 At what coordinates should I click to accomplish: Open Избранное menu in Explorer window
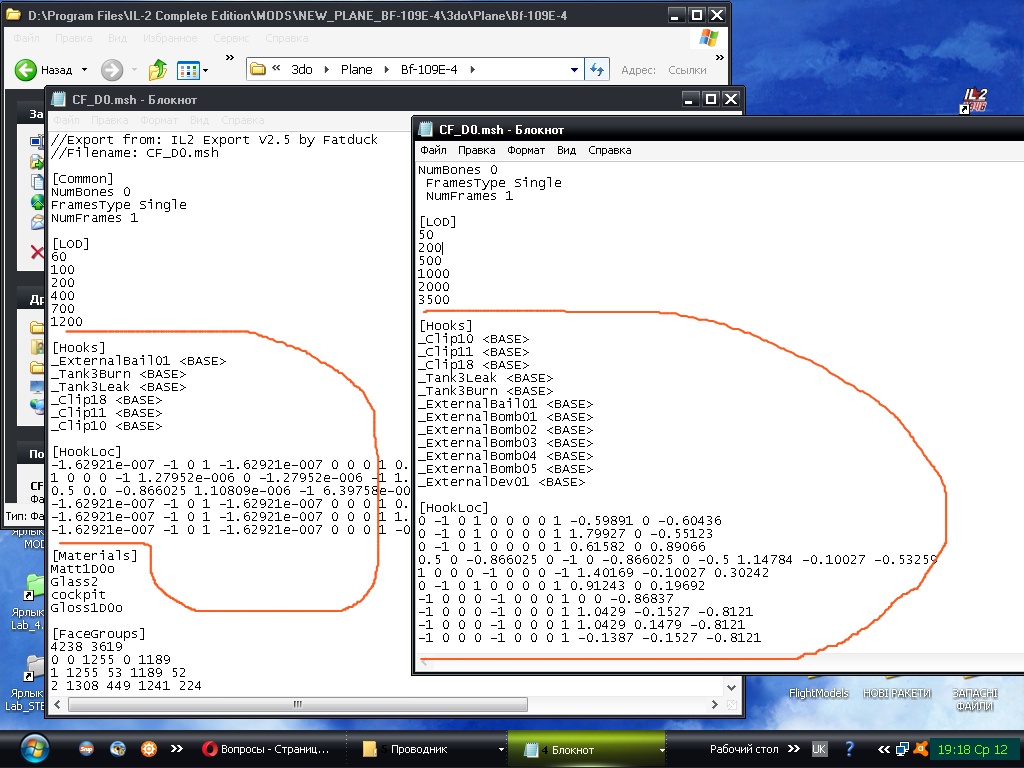(170, 39)
